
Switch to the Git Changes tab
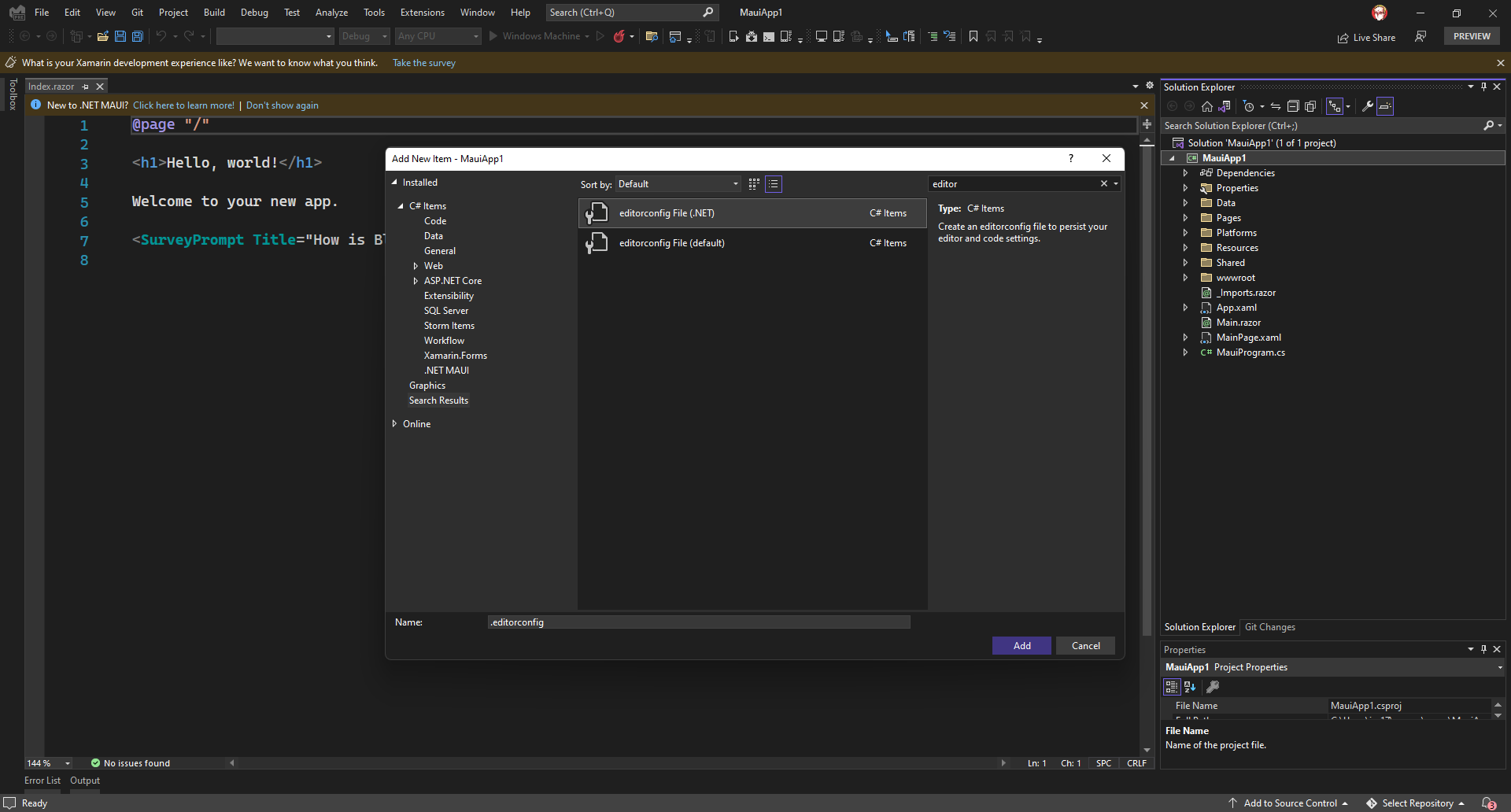1269,627
